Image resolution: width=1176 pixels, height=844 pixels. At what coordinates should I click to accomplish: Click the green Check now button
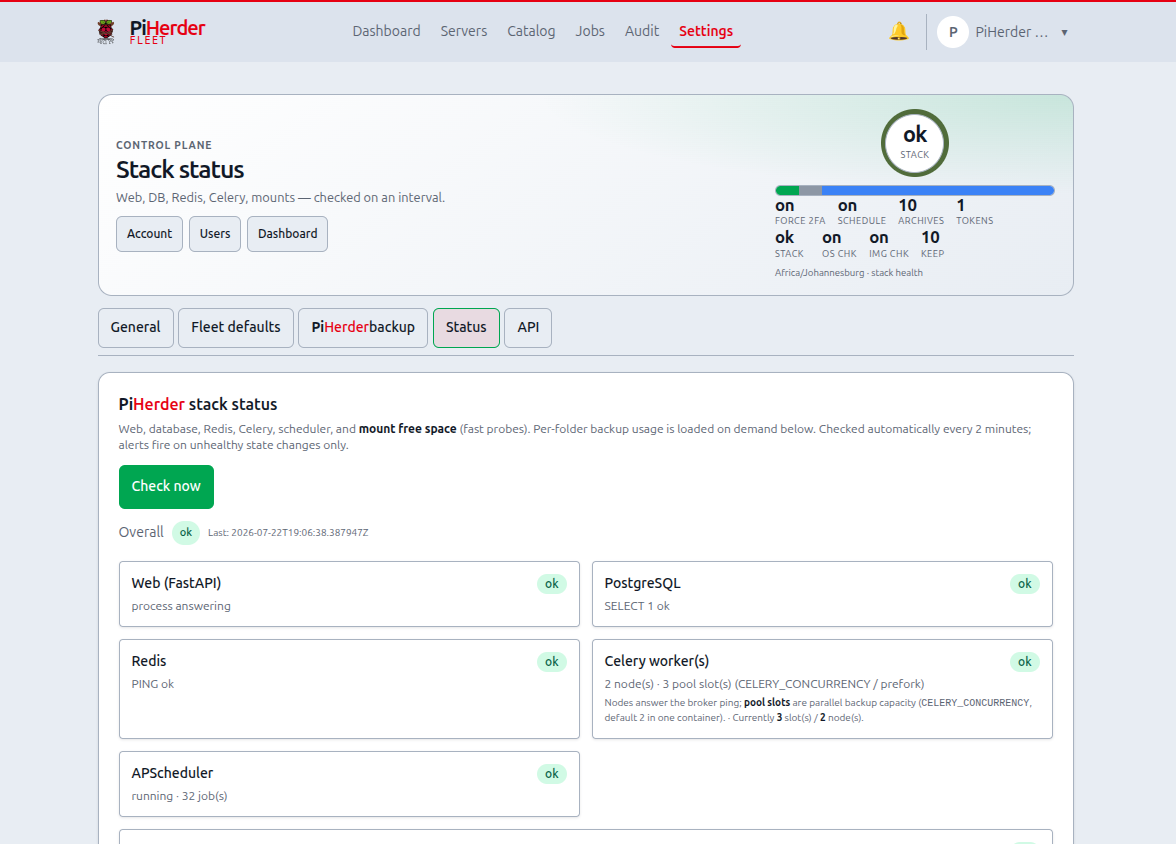166,487
